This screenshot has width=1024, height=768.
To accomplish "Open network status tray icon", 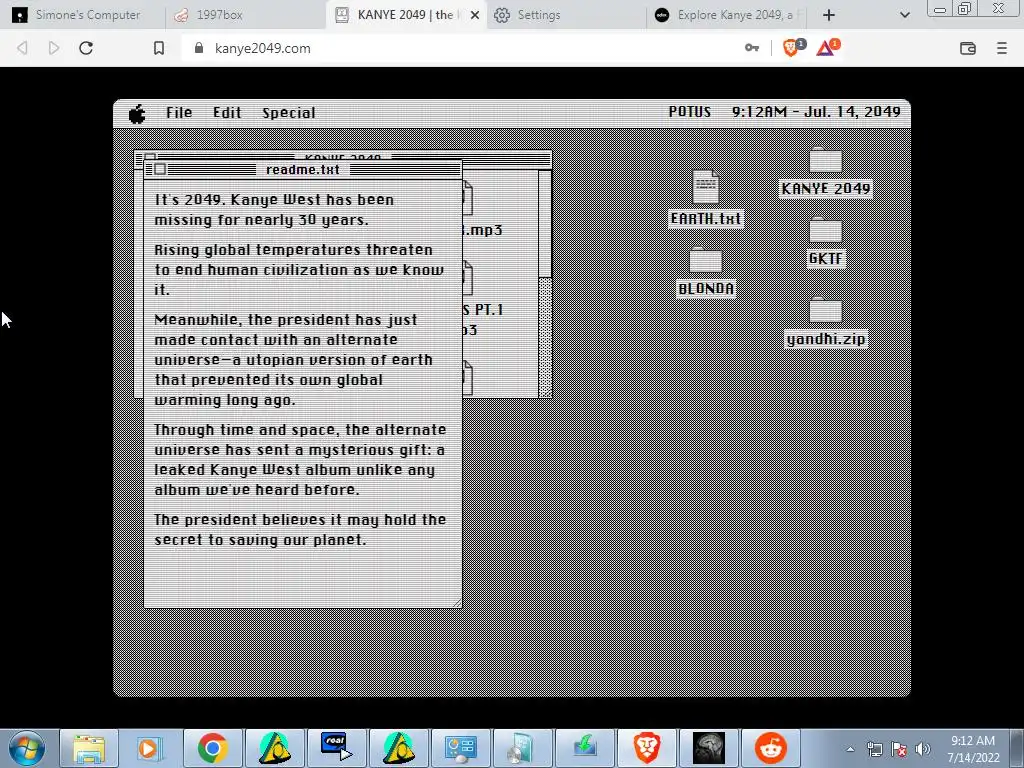I will (874, 749).
